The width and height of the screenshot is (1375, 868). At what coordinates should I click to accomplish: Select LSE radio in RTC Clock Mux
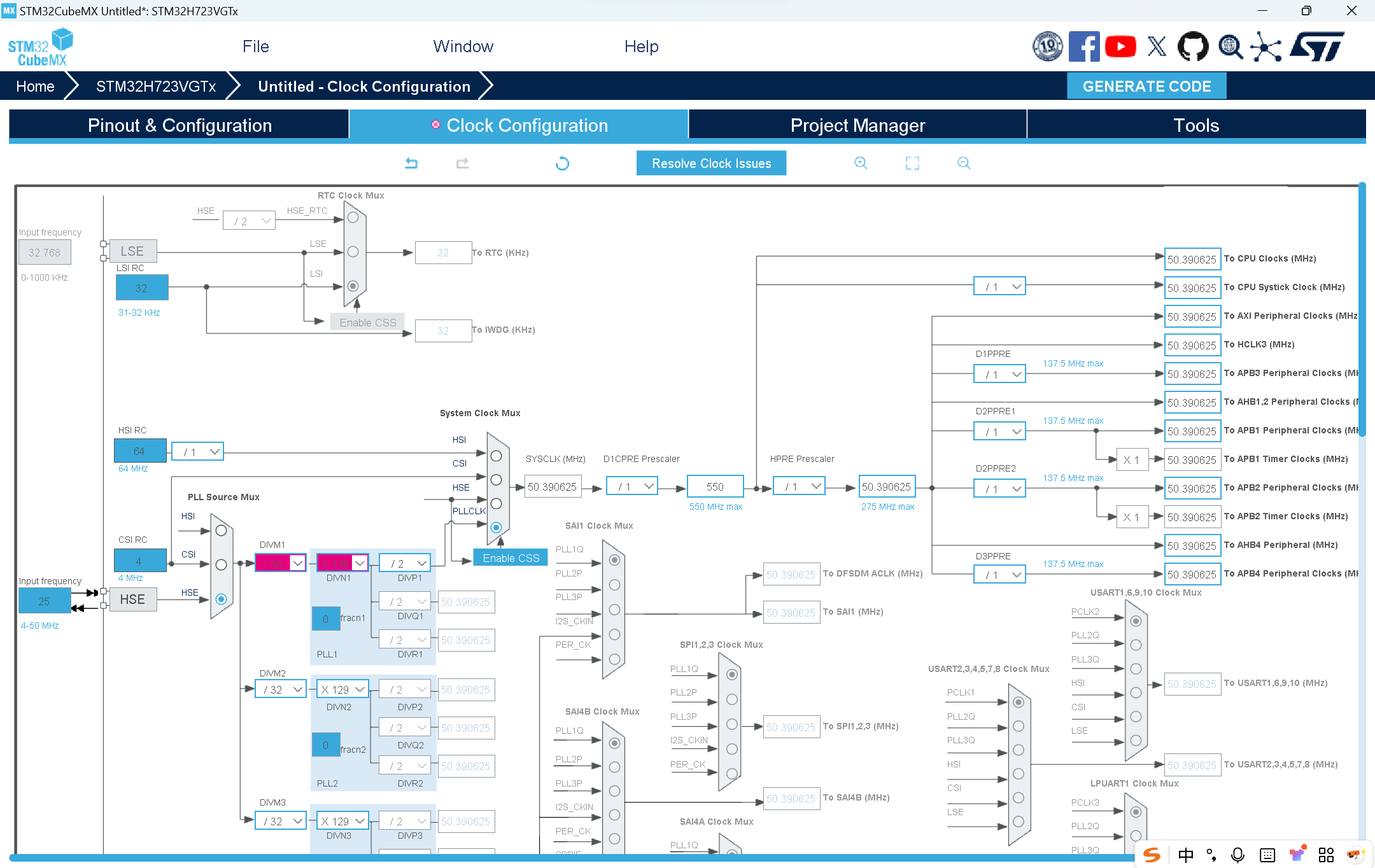[x=353, y=252]
